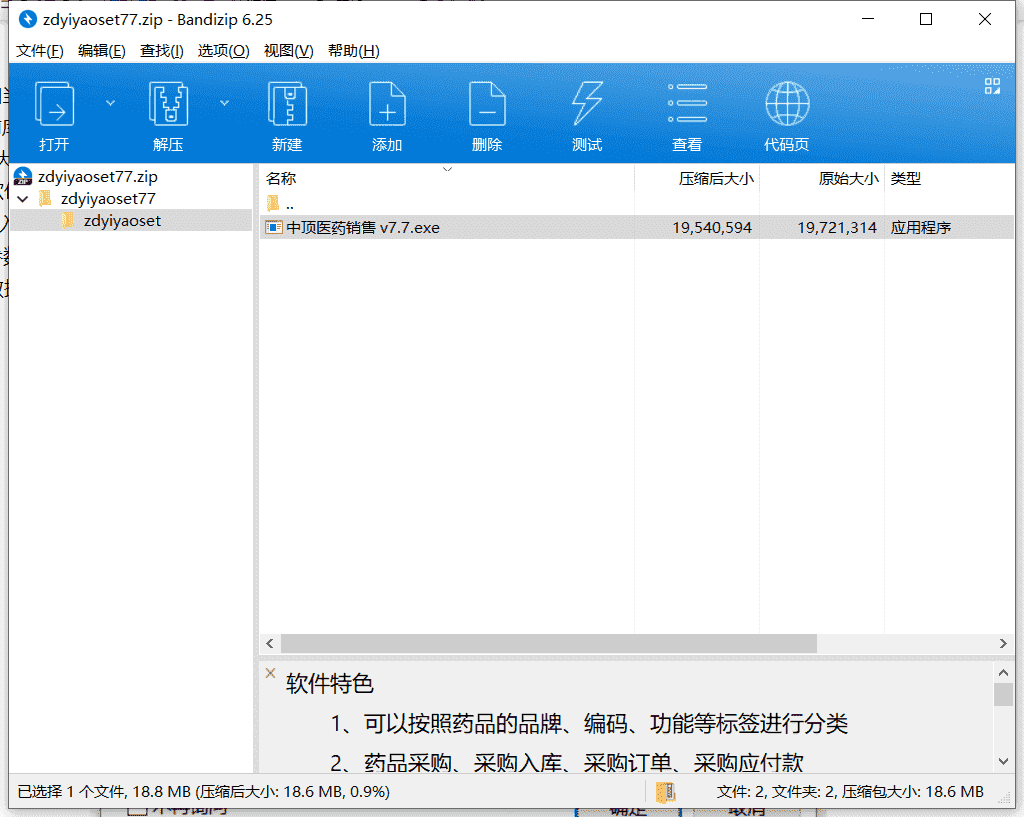Sort by 类型 column header
This screenshot has height=817, width=1024.
pos(905,178)
